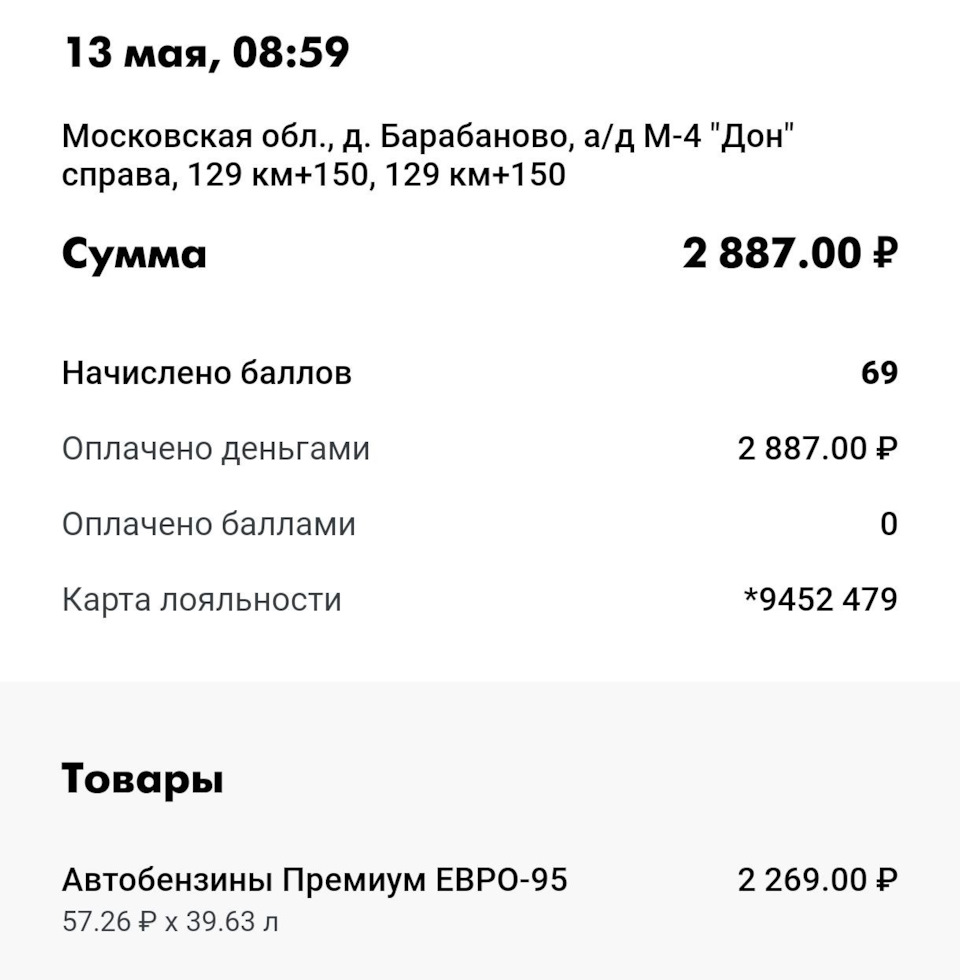The height and width of the screenshot is (980, 960).
Task: Tap the points paid value 0
Action: pos(888,524)
